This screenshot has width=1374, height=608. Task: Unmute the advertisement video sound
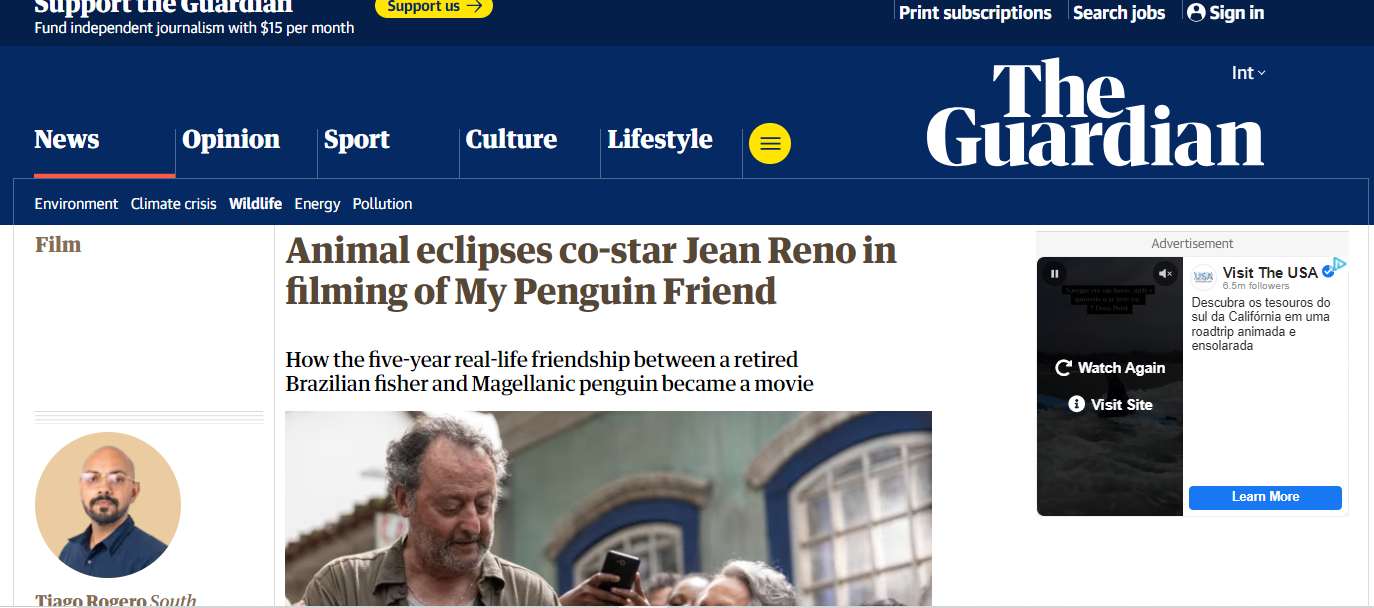pos(1165,273)
